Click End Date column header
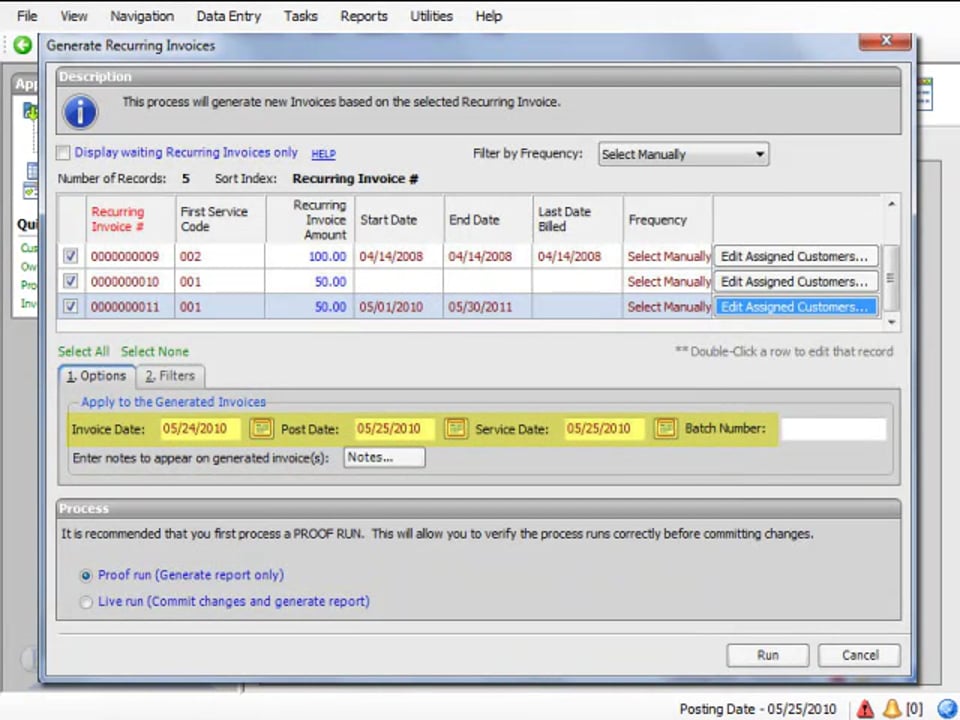Screen dimensions: 960x720 [x=488, y=219]
